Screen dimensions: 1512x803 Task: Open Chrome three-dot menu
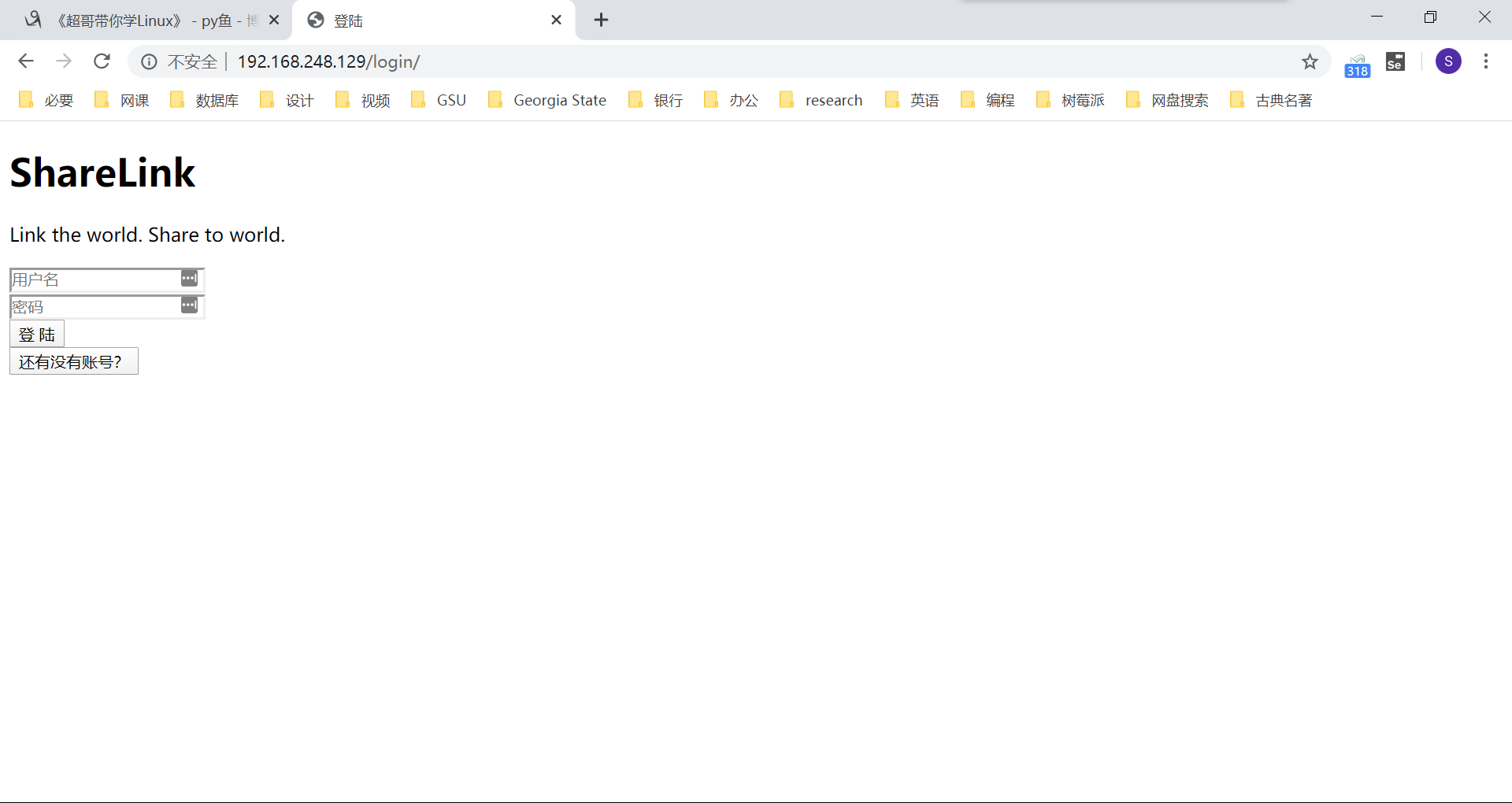1486,61
